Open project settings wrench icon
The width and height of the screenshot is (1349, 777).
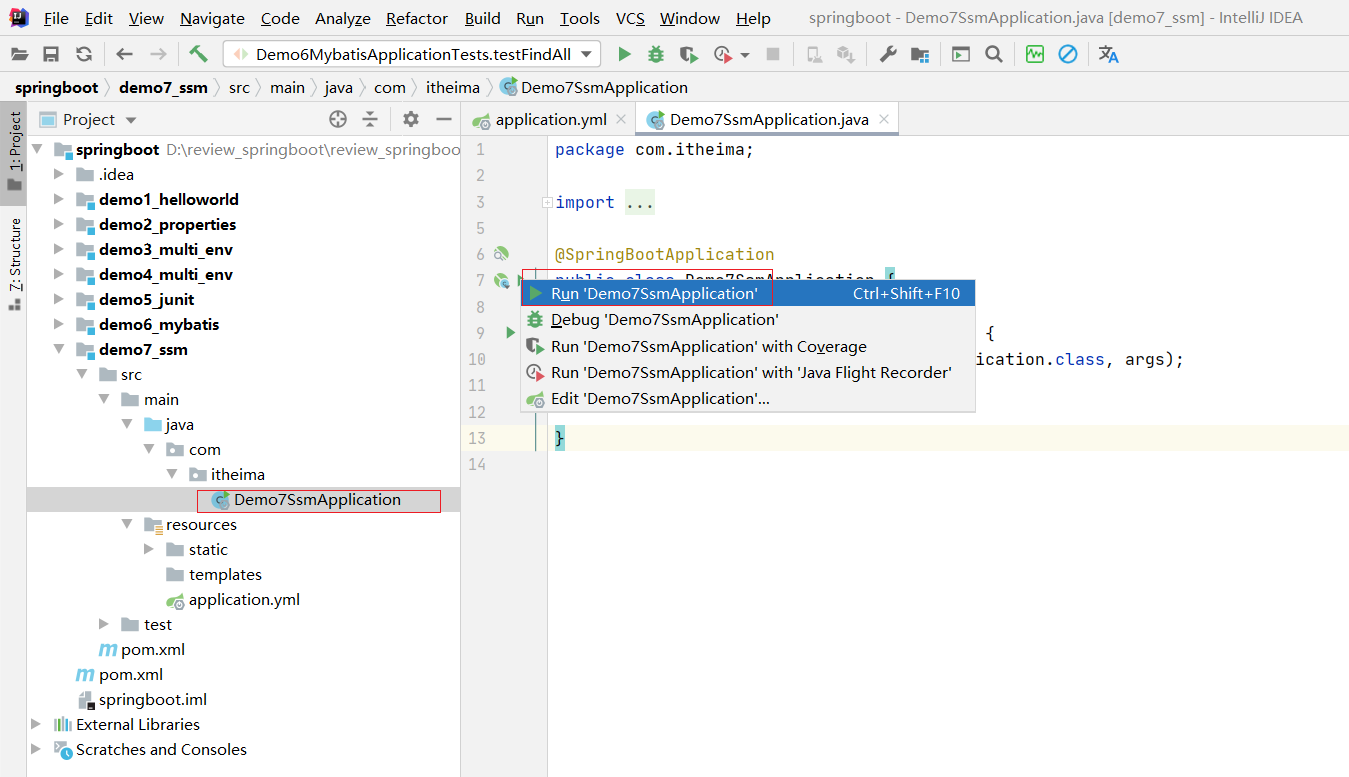(x=888, y=54)
